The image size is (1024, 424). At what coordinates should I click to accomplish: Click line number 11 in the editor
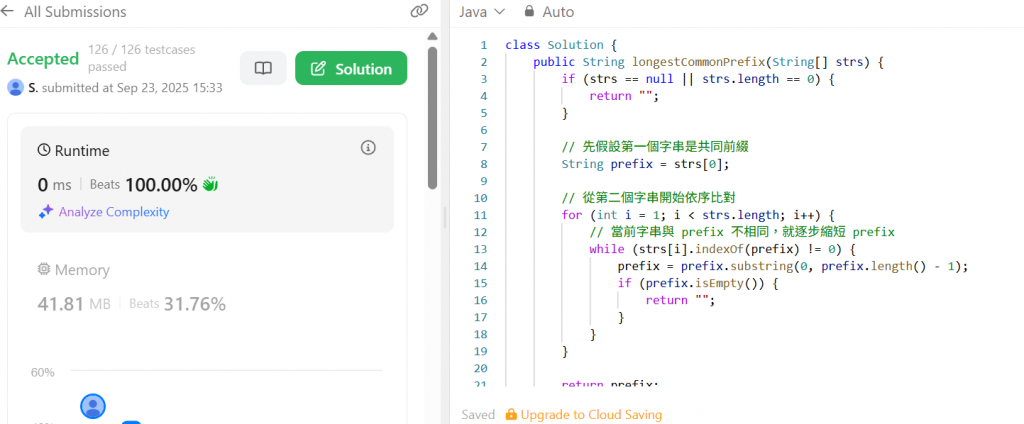point(480,215)
